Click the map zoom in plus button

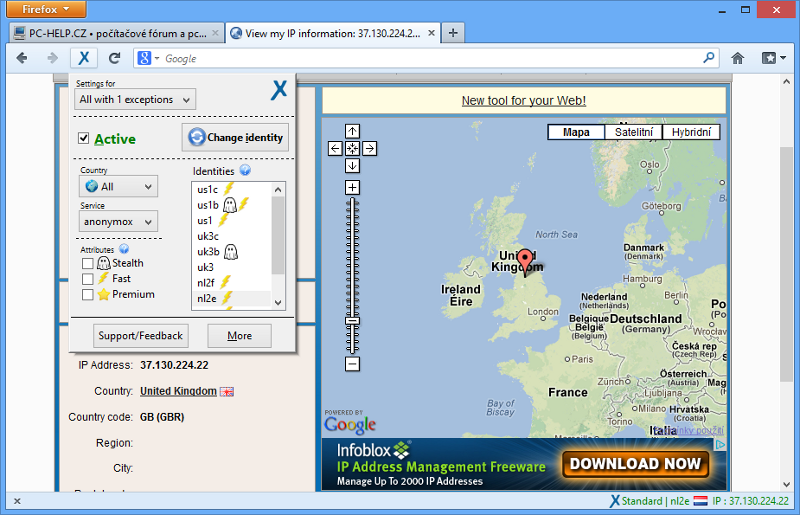pos(352,187)
